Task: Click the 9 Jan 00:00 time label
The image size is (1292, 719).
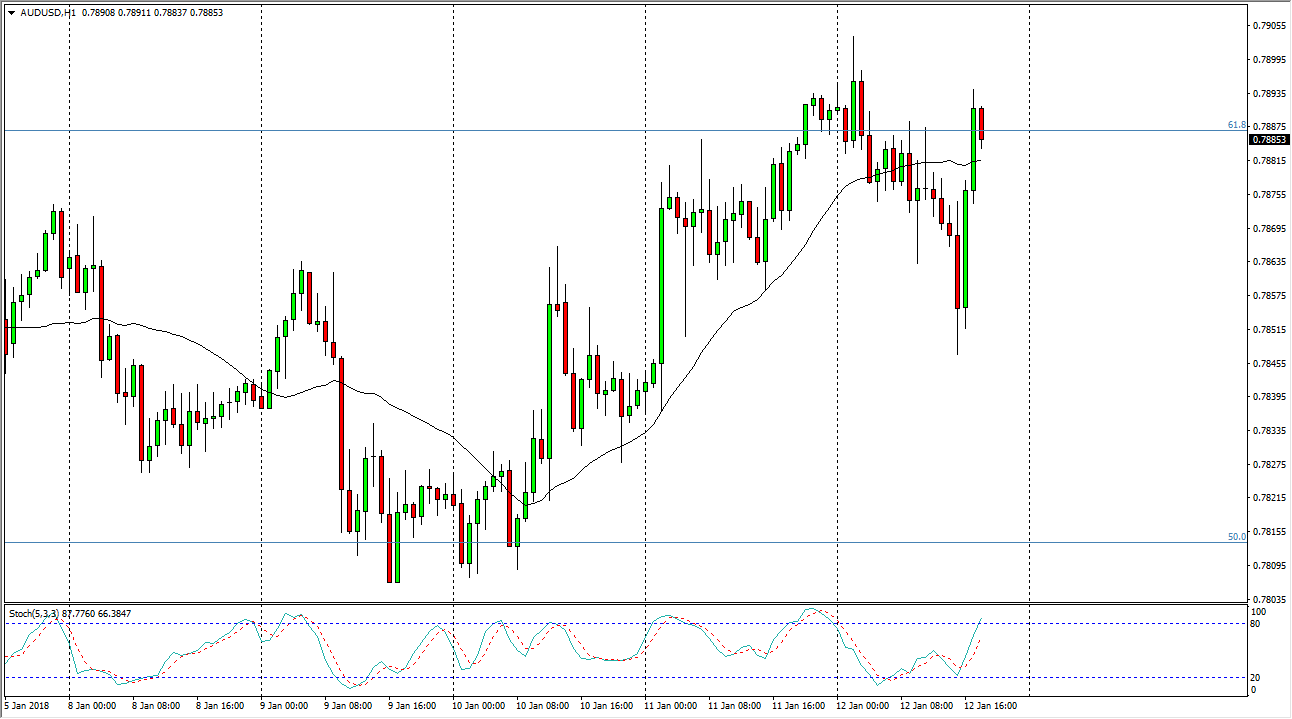Action: pos(284,705)
